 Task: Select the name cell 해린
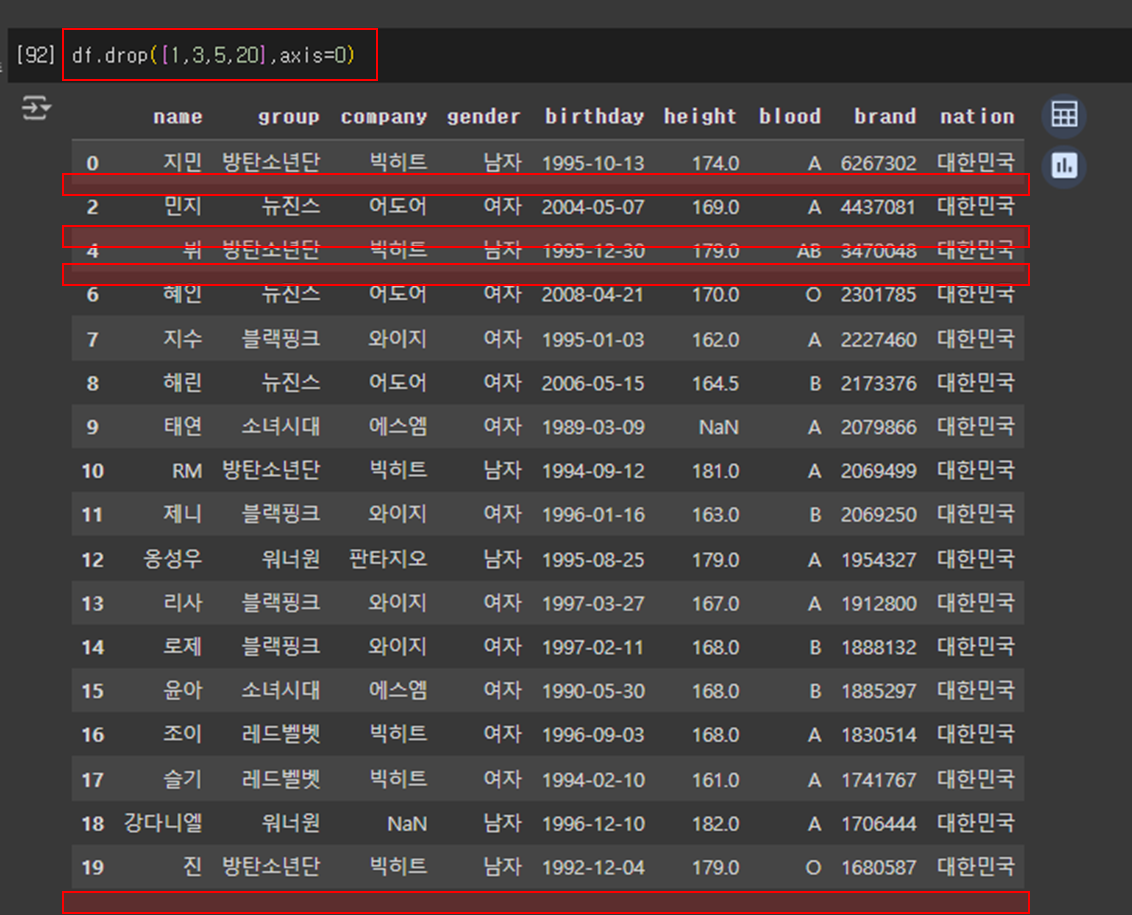coord(183,383)
